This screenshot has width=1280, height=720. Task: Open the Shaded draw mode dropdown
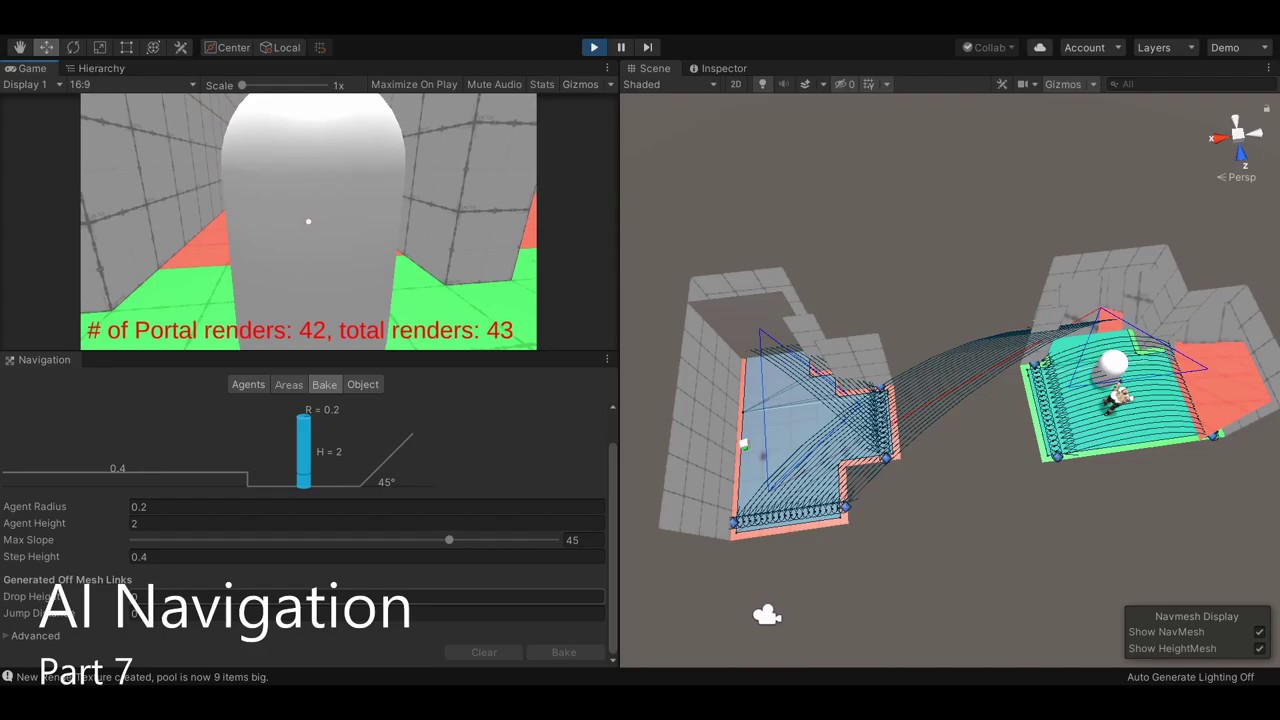coord(670,84)
